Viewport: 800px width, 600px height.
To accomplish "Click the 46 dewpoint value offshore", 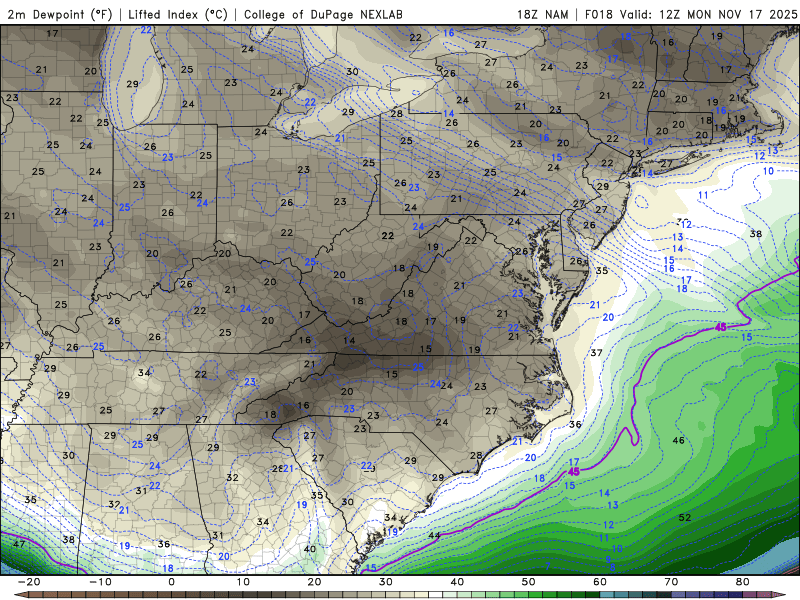I will pos(679,440).
